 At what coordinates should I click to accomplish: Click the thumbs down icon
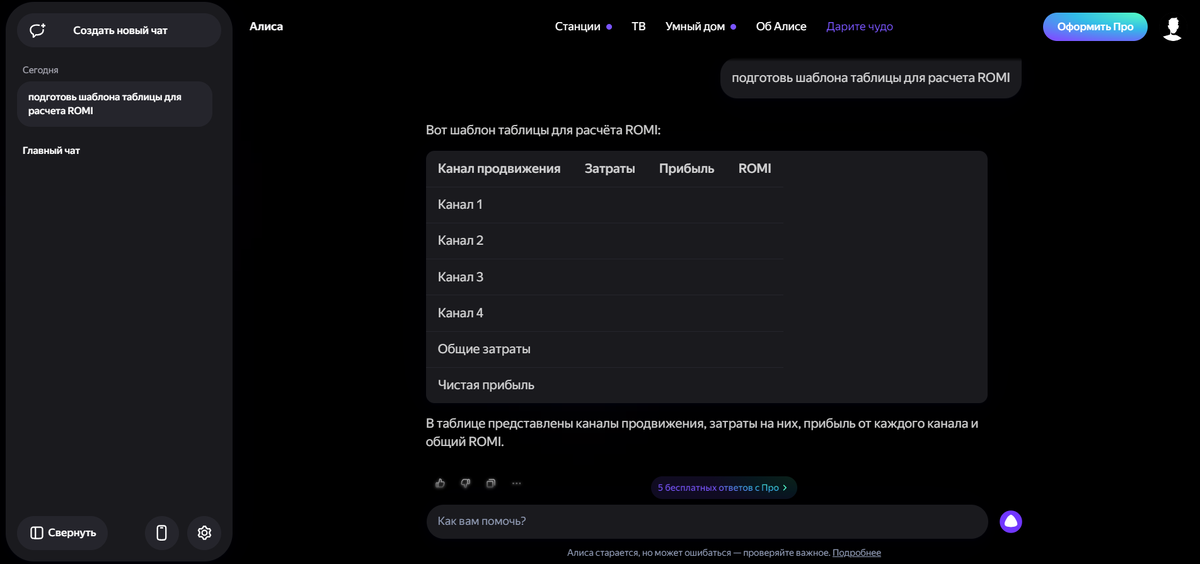tap(465, 484)
